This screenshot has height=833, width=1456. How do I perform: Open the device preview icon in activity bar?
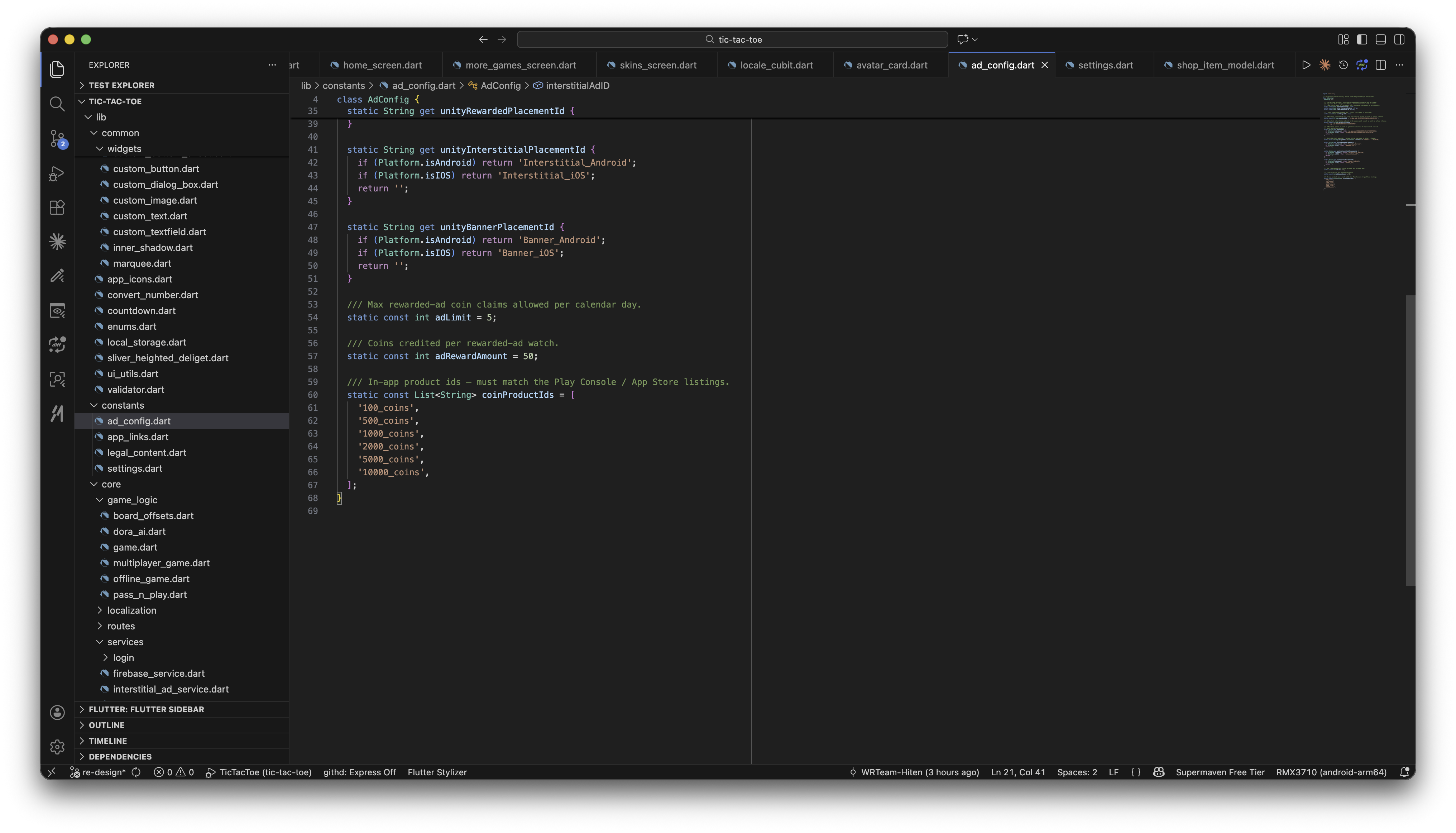57,311
